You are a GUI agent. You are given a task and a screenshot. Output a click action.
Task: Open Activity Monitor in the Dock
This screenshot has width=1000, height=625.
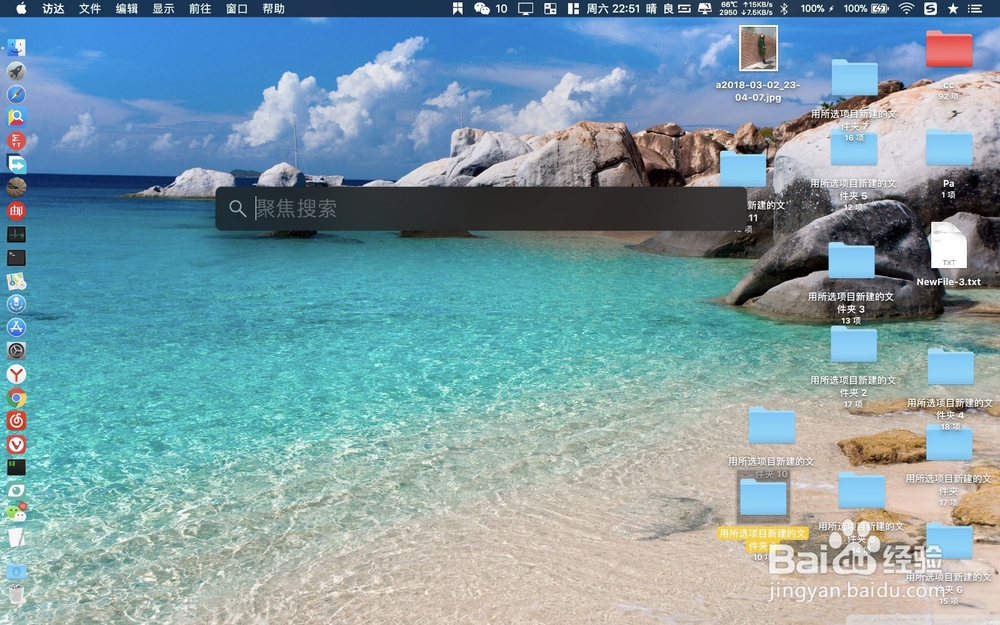(x=17, y=234)
